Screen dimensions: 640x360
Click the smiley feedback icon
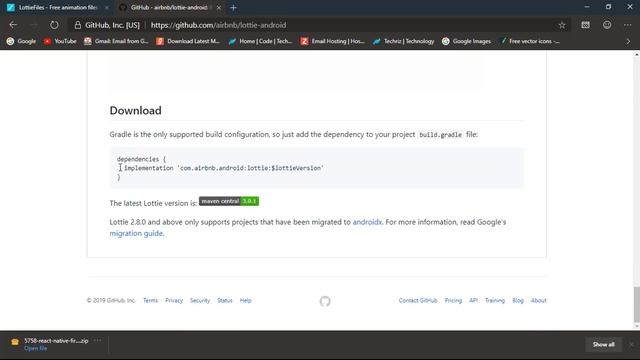click(607, 25)
